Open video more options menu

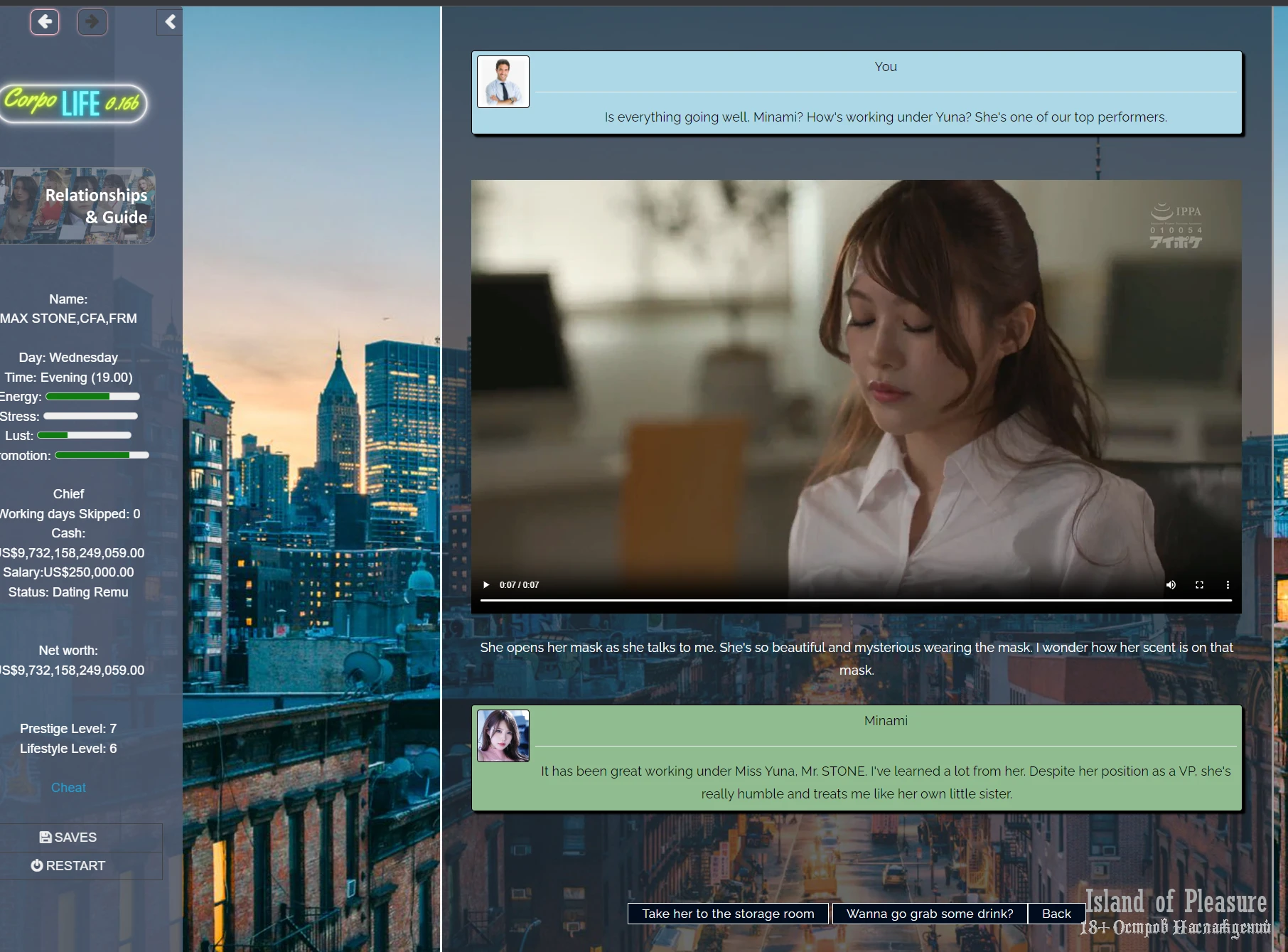1228,585
